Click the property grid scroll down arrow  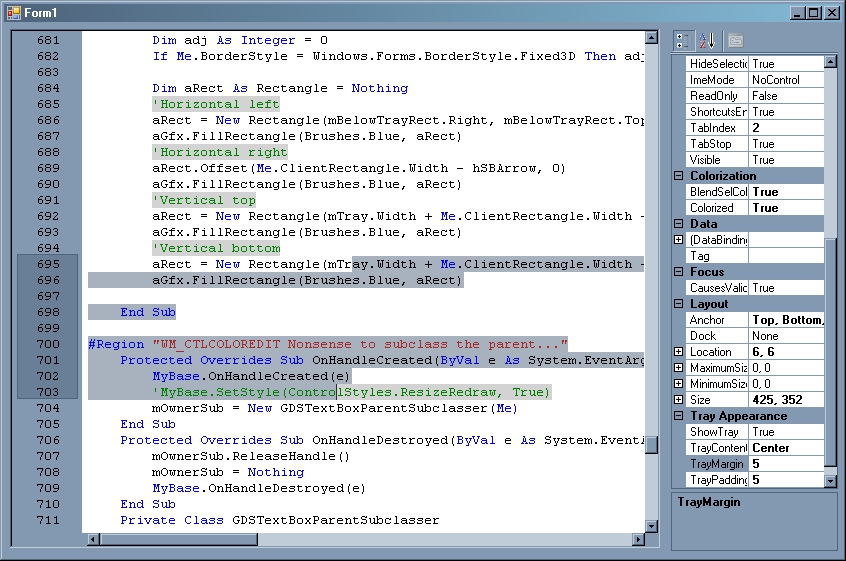point(830,480)
